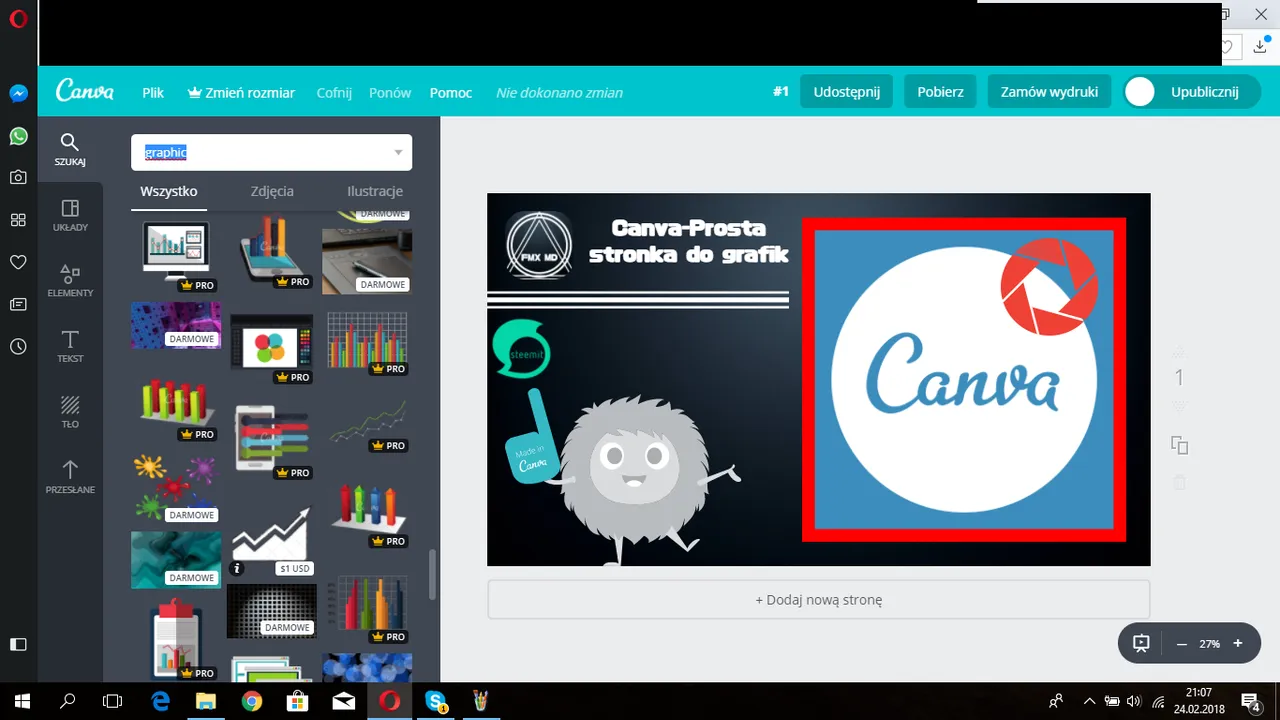Screen dimensions: 1280x720
Task: Open Skype from the taskbar
Action: click(436, 701)
